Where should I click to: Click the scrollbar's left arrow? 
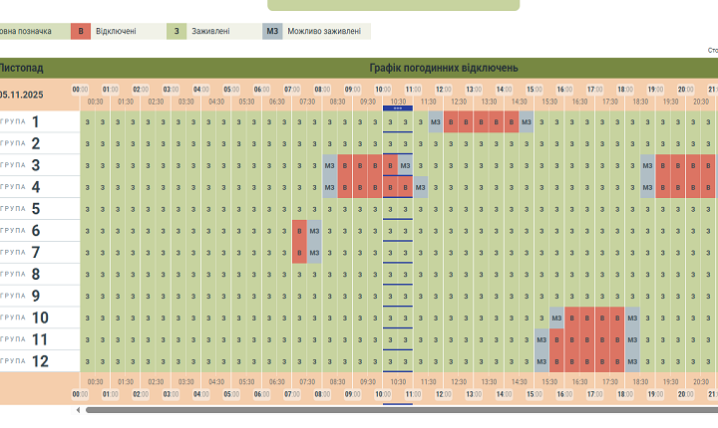click(x=79, y=409)
